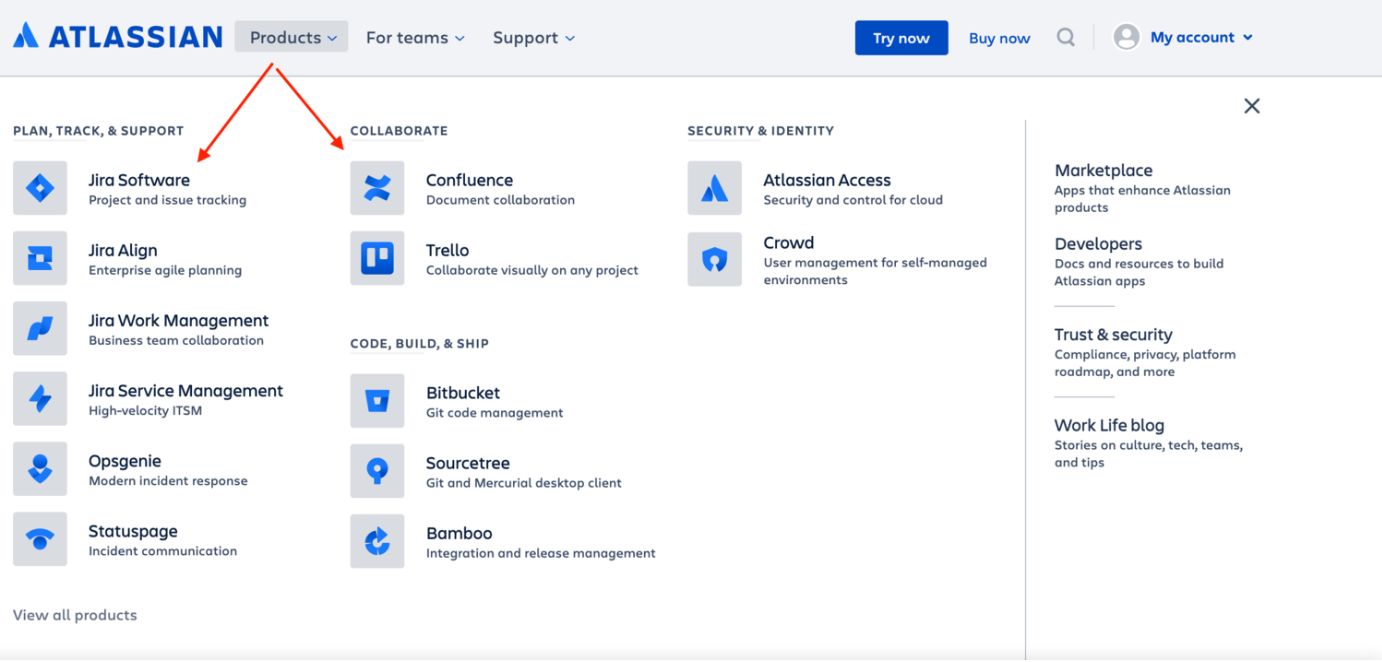
Task: Open Trust & security link
Action: coord(1113,334)
